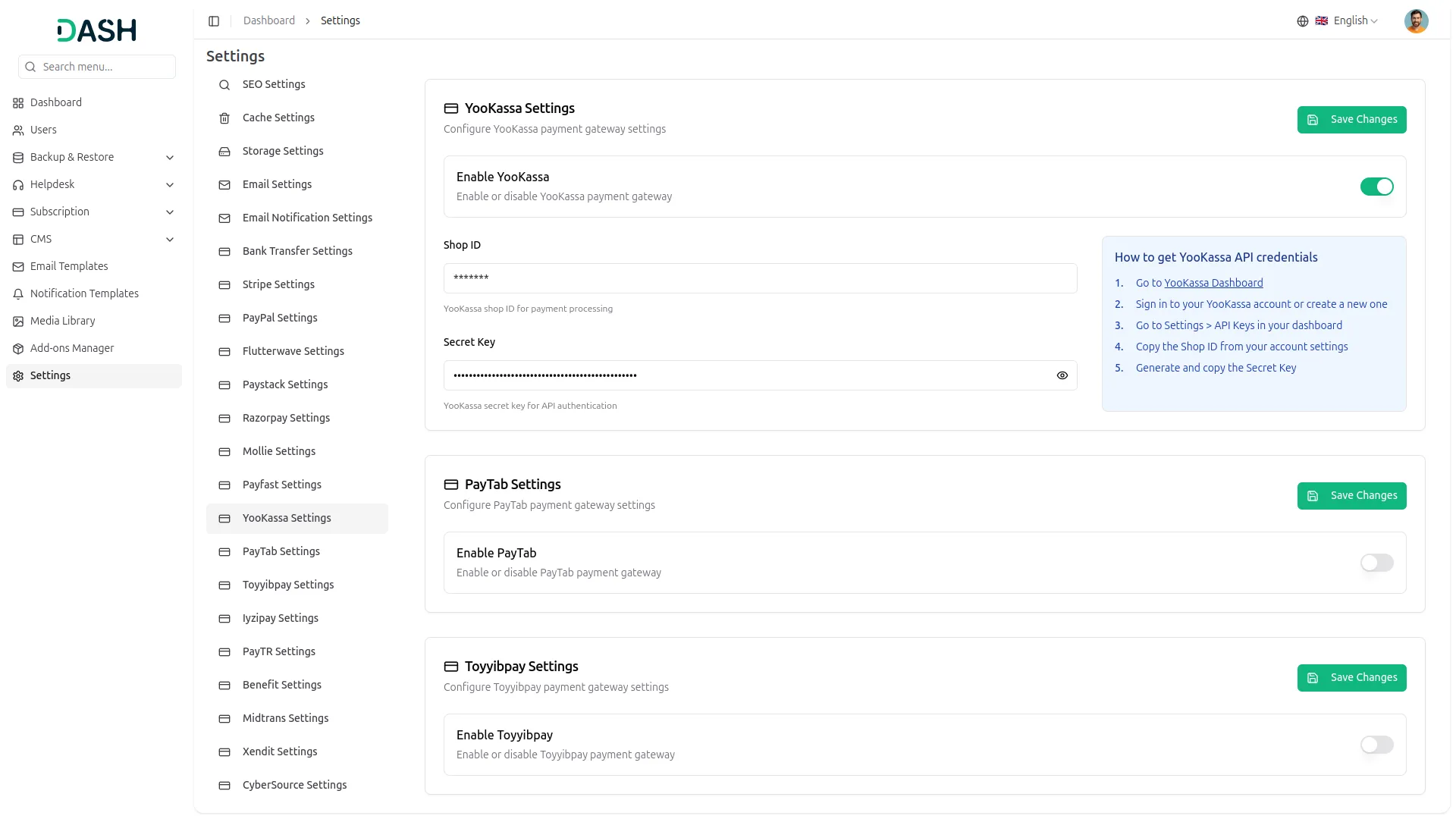
Task: Click the sidebar collapse panel icon
Action: [x=214, y=21]
